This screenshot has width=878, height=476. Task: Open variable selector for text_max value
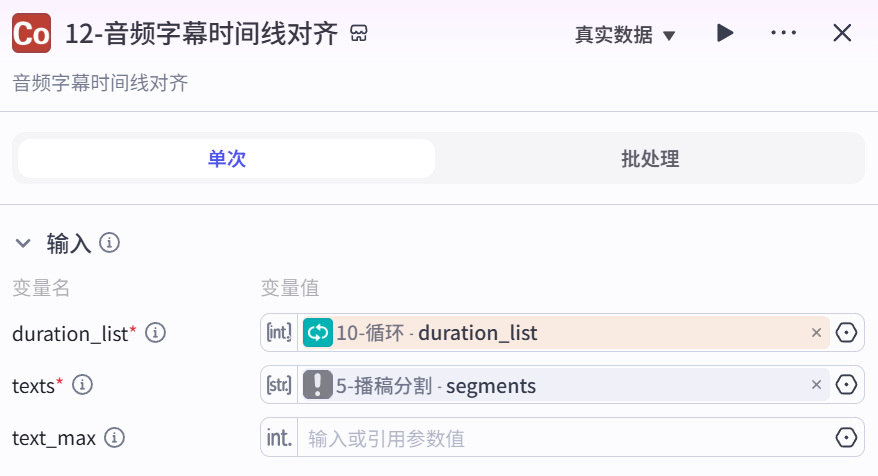click(846, 437)
